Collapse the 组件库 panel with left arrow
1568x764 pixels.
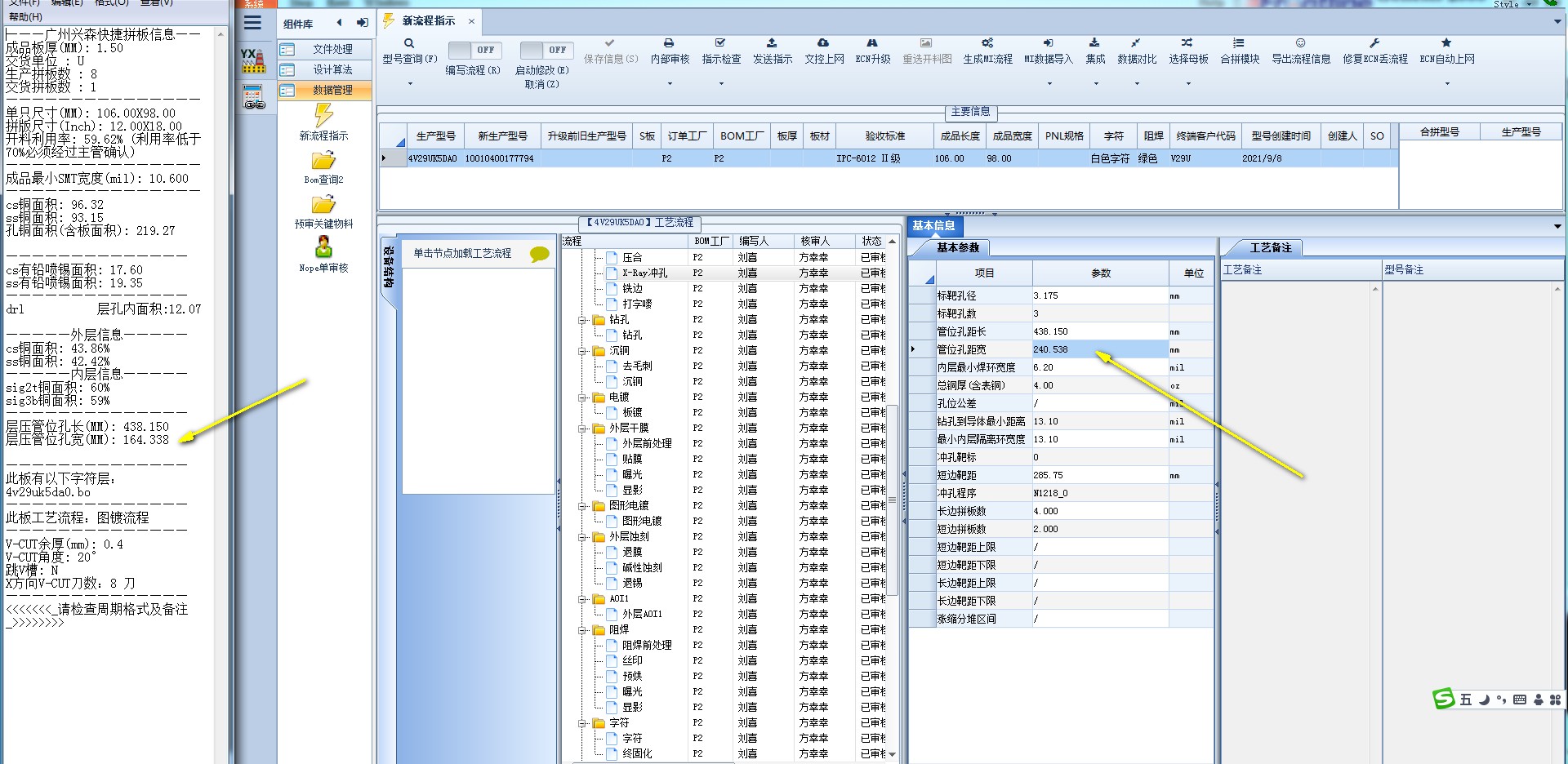click(340, 23)
